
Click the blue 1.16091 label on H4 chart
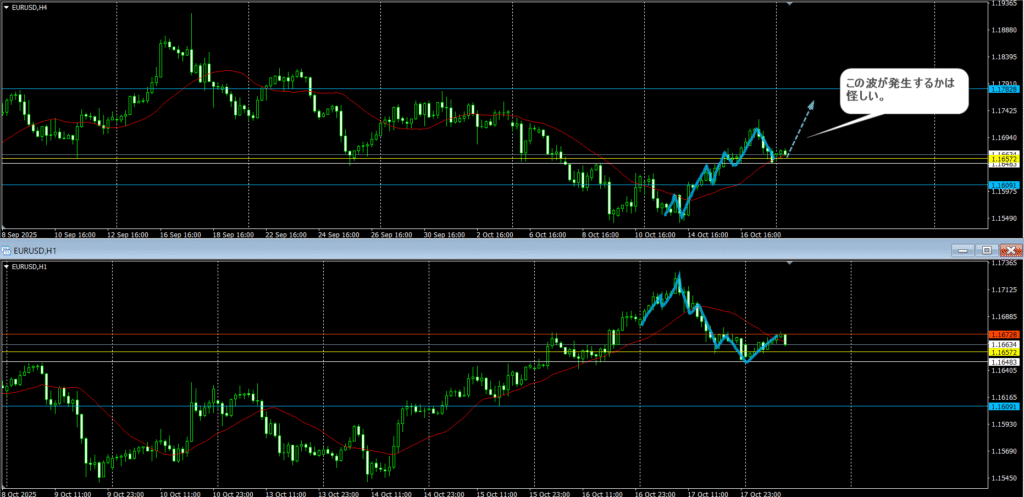pos(1003,185)
